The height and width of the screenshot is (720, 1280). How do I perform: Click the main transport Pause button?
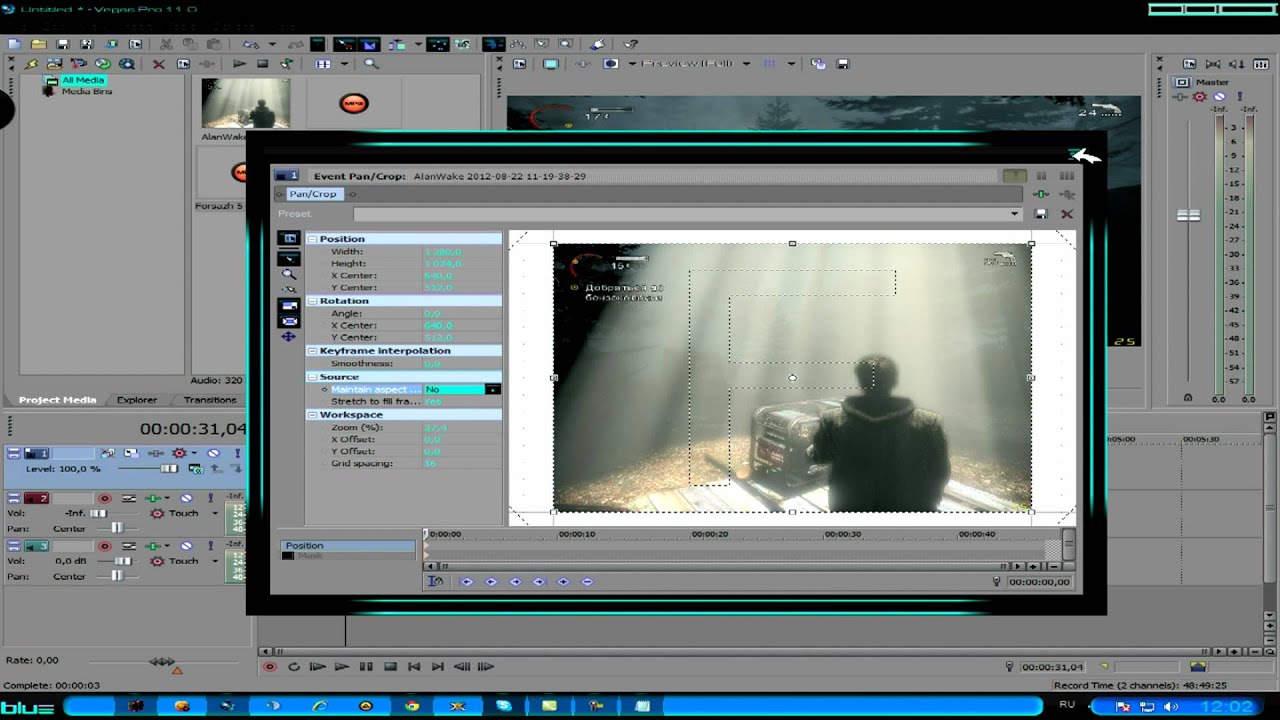pyautogui.click(x=366, y=667)
